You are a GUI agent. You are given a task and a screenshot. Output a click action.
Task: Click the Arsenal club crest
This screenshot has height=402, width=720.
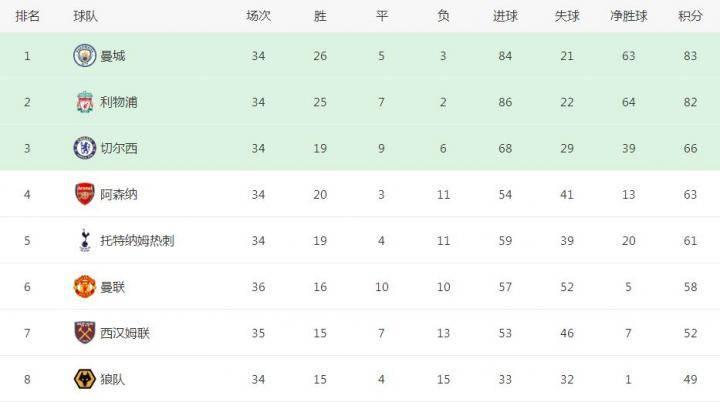[84, 194]
